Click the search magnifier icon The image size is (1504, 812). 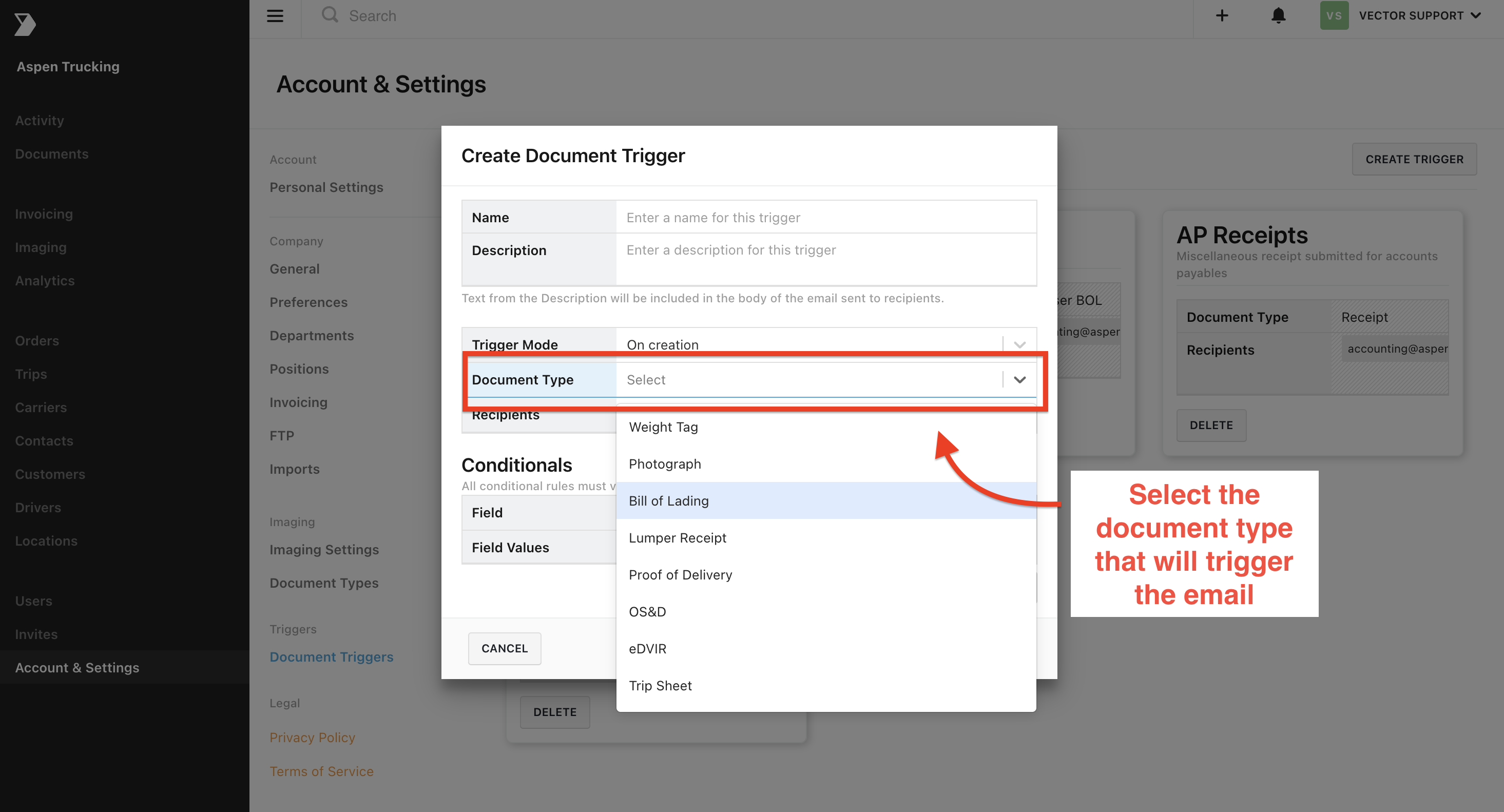(330, 14)
